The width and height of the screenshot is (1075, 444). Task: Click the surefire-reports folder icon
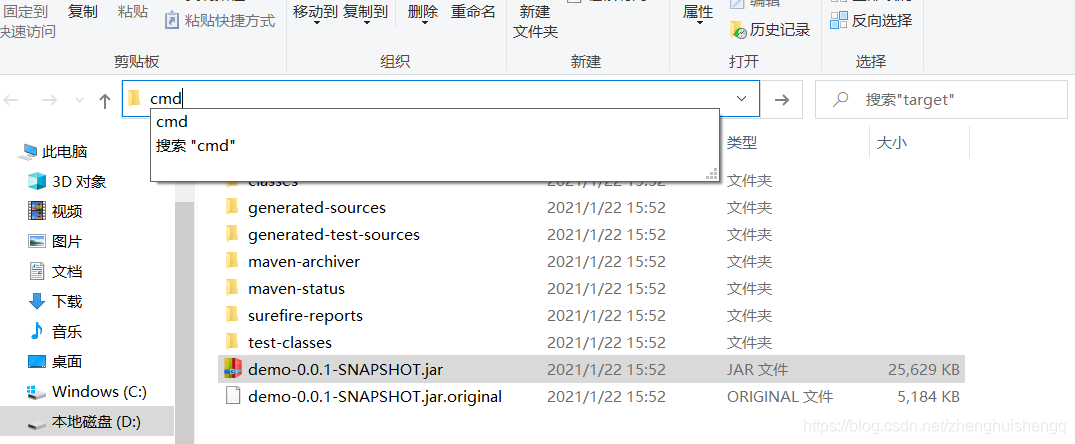pyautogui.click(x=232, y=315)
